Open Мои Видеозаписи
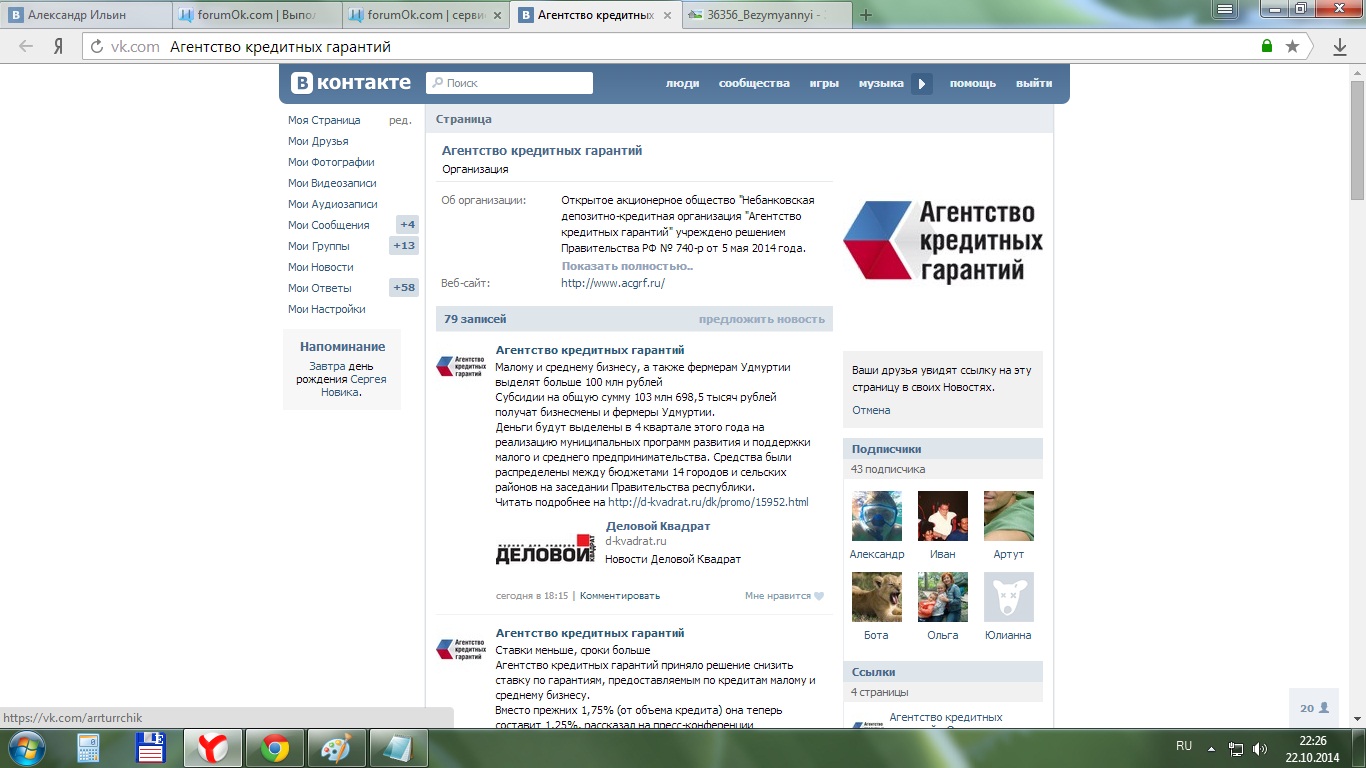Screen dimensions: 1366x768 pyautogui.click(x=332, y=183)
